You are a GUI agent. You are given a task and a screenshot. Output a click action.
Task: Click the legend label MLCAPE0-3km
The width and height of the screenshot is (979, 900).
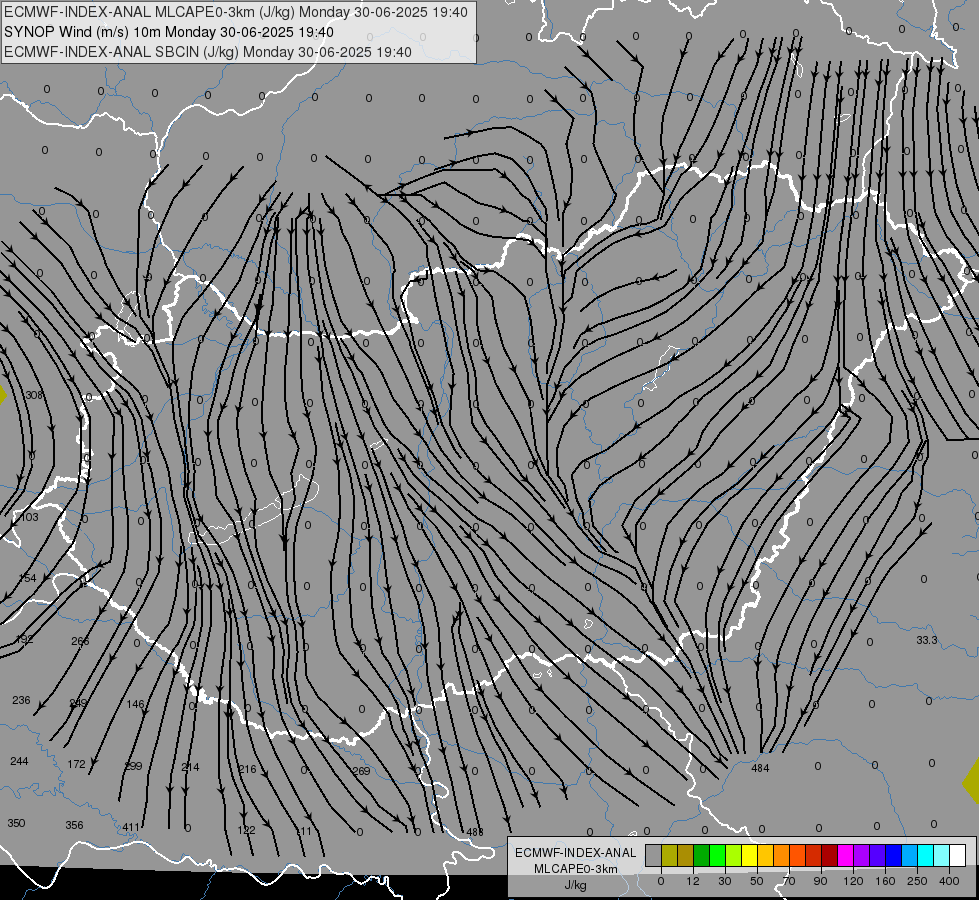pyautogui.click(x=576, y=869)
